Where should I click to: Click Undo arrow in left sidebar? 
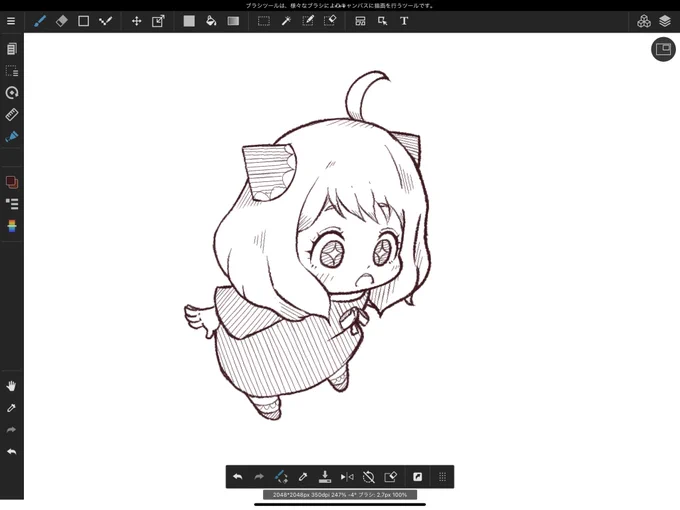click(x=11, y=451)
